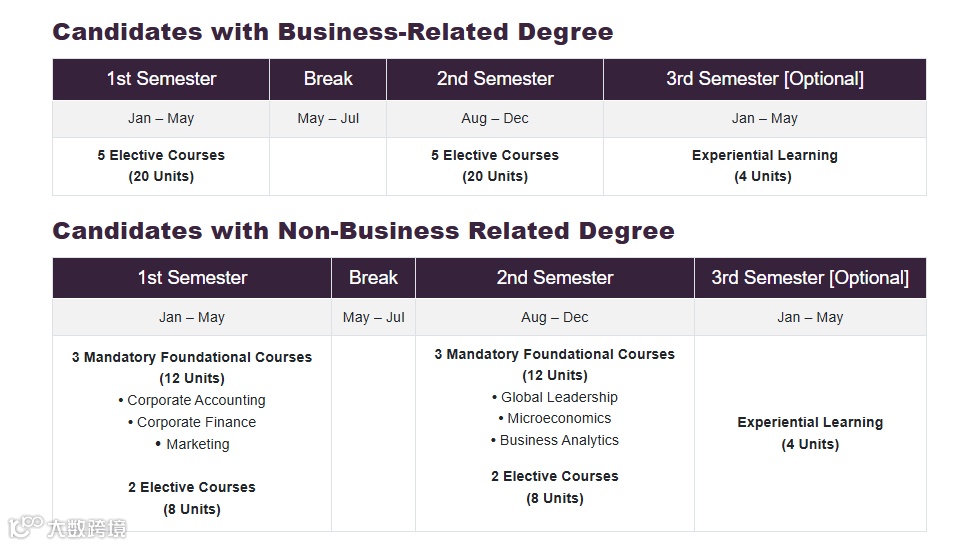The height and width of the screenshot is (546, 969).
Task: Select '1st Semester' header in first table
Action: [x=161, y=79]
